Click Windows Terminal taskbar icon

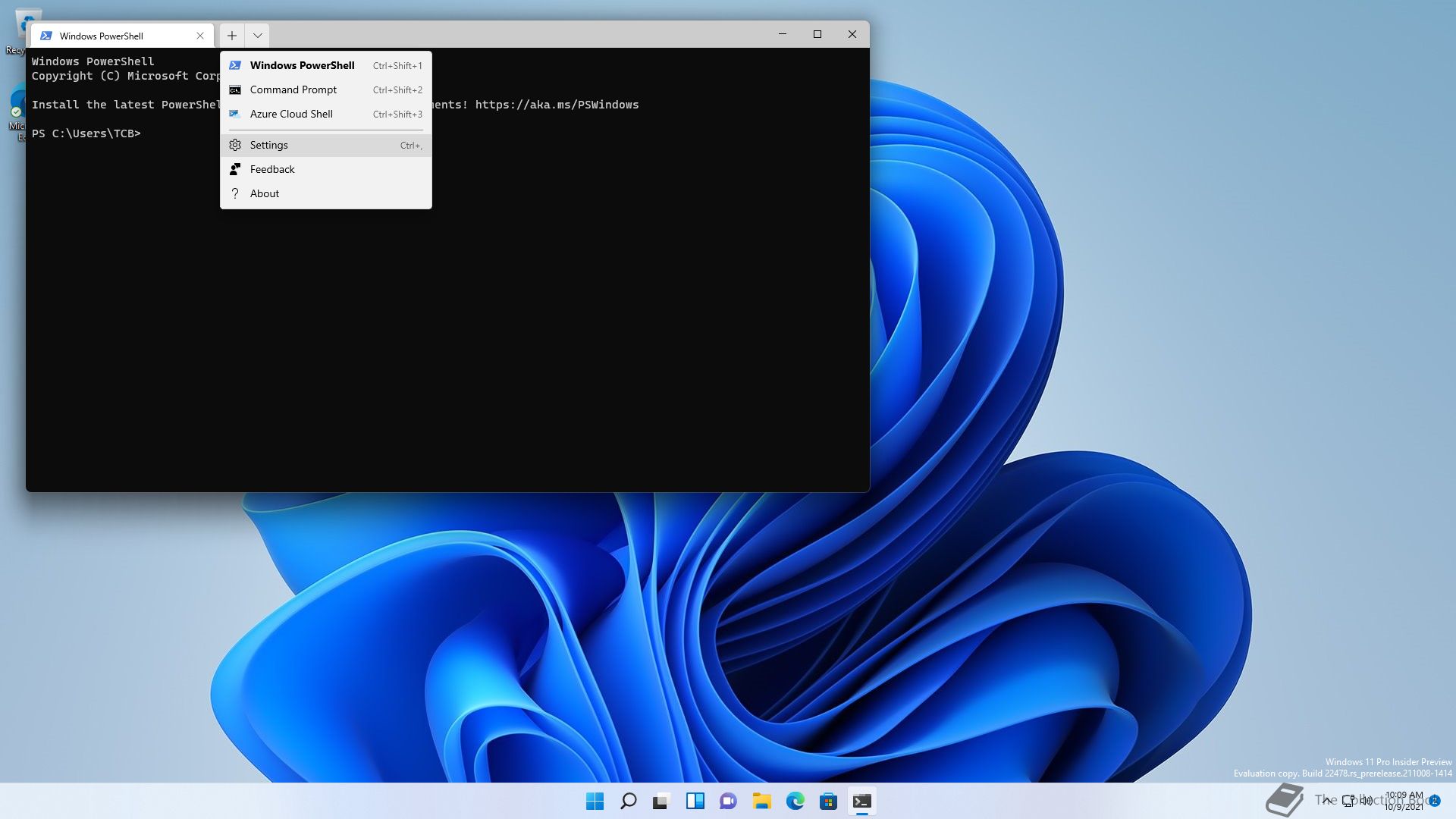click(862, 801)
